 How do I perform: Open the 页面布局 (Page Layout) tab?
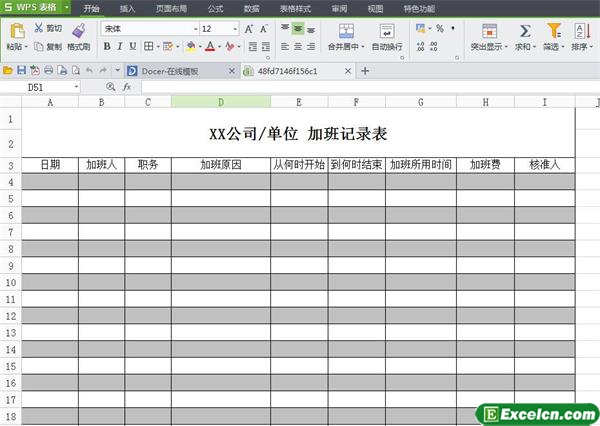(x=171, y=8)
